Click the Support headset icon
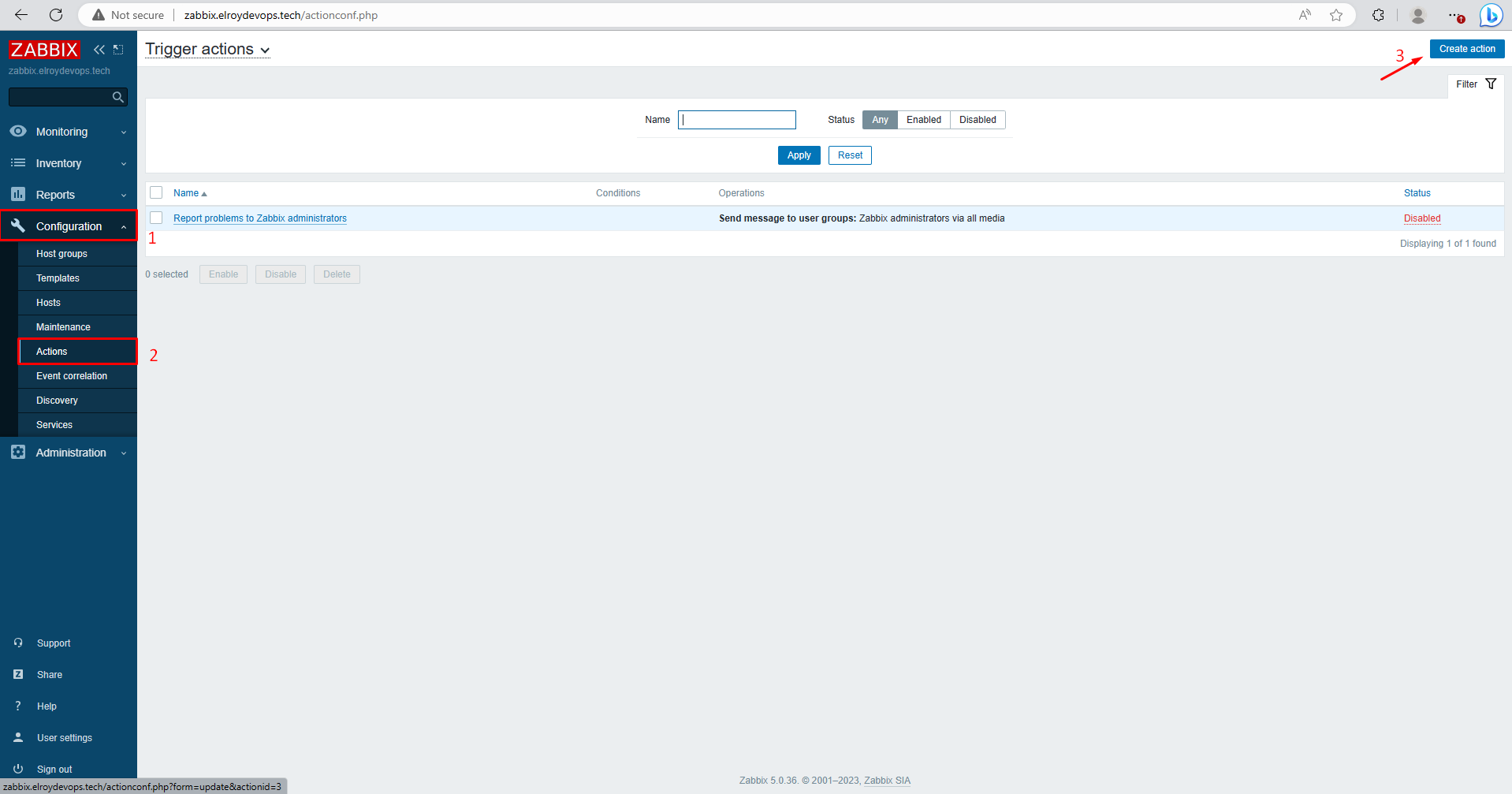The image size is (1512, 794). pyautogui.click(x=18, y=643)
